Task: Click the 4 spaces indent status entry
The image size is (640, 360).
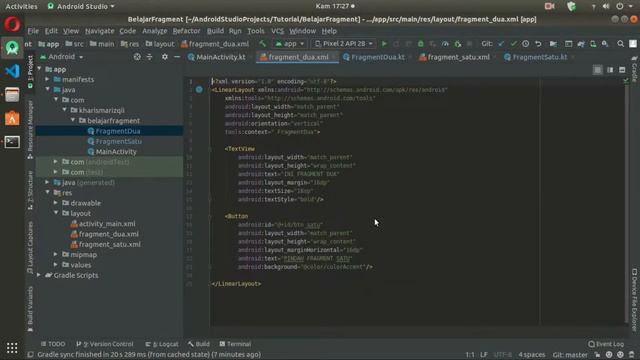Action: [531, 355]
